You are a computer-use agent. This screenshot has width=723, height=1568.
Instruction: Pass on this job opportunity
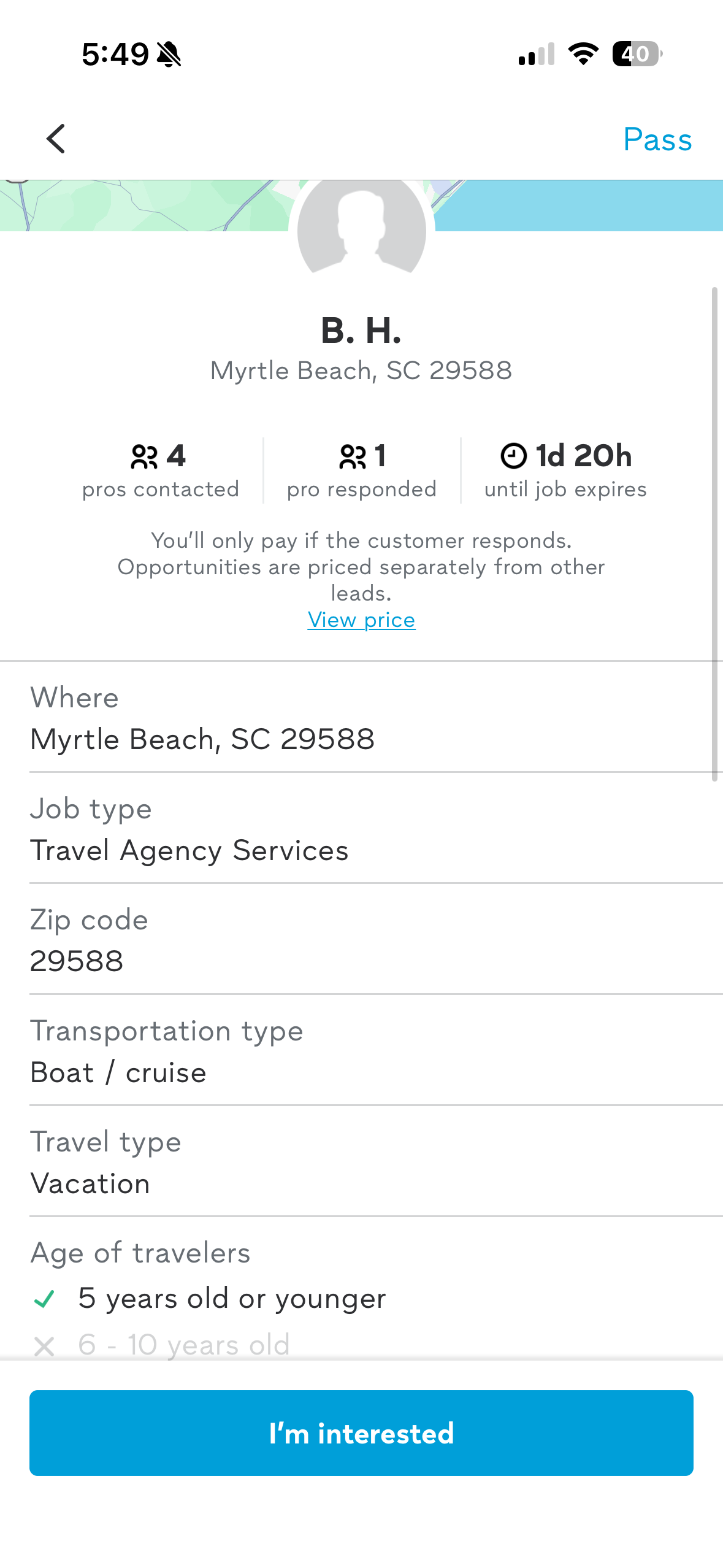tap(657, 139)
